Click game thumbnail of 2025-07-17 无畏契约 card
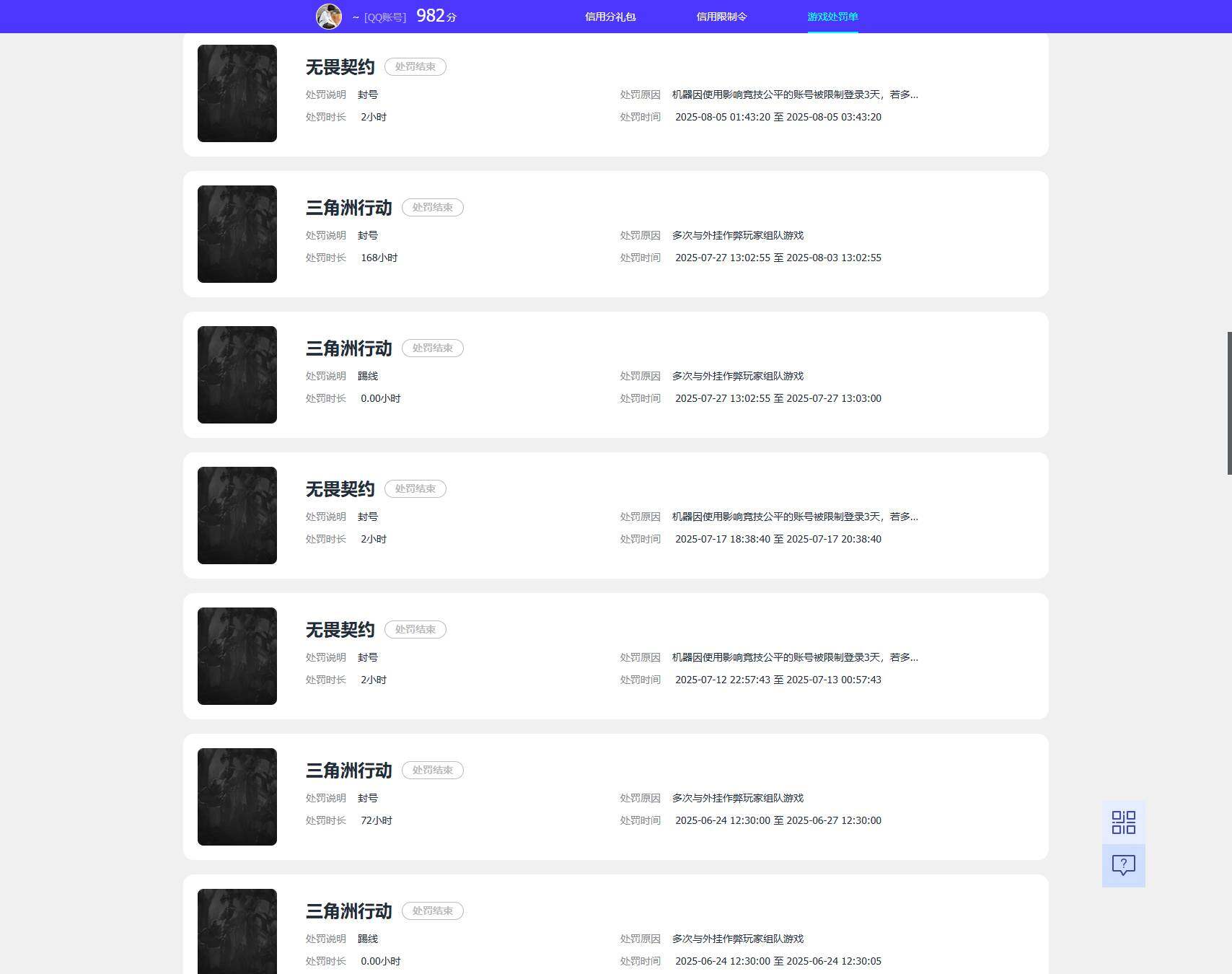Image resolution: width=1232 pixels, height=974 pixels. [237, 515]
